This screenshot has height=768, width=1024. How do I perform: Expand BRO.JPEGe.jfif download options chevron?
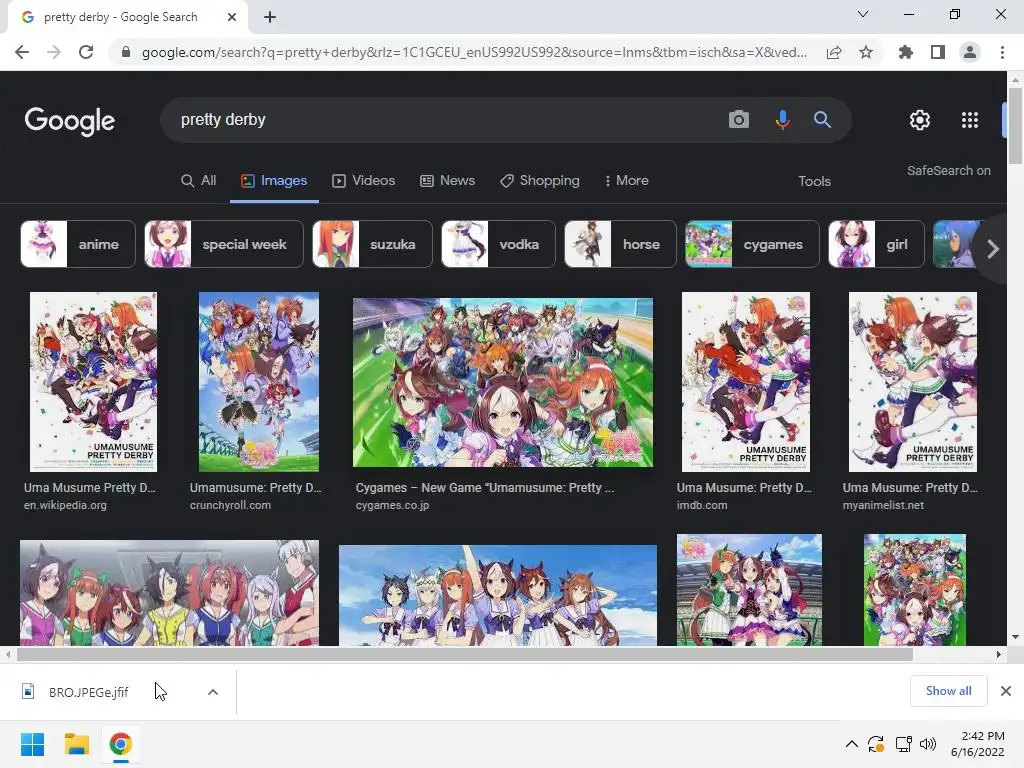click(x=213, y=692)
